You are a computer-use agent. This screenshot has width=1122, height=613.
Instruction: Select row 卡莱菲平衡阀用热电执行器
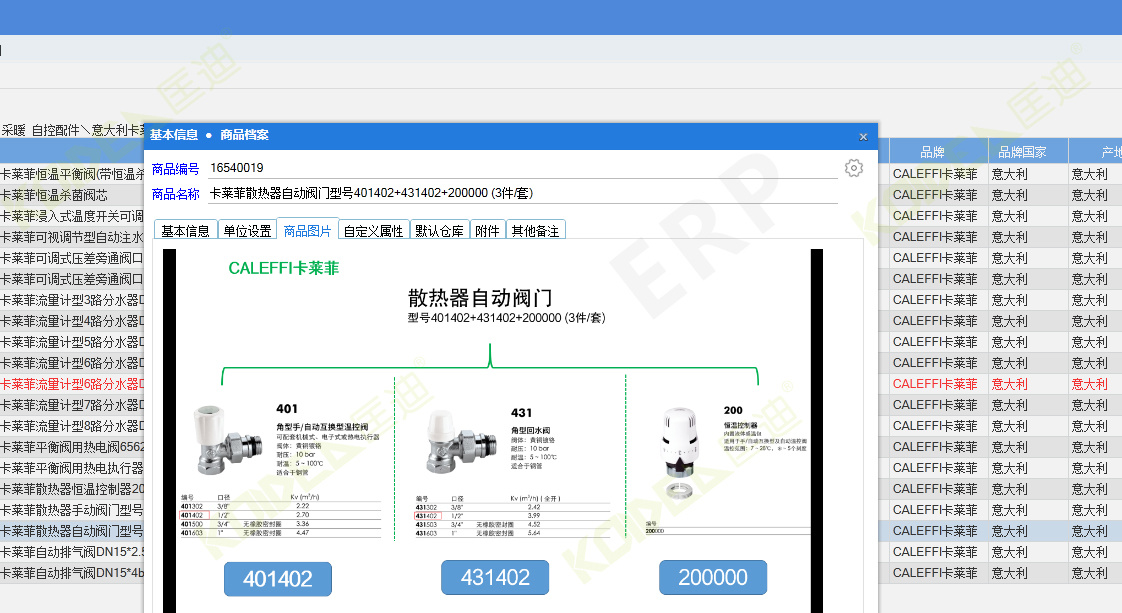point(72,468)
